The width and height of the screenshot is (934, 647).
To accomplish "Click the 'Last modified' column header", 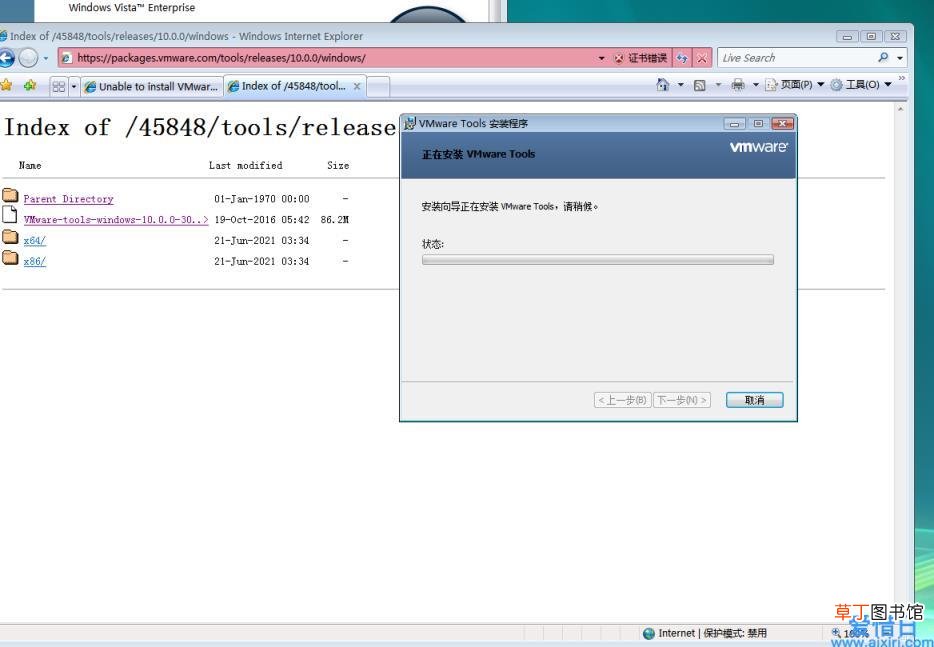I will click(x=245, y=166).
